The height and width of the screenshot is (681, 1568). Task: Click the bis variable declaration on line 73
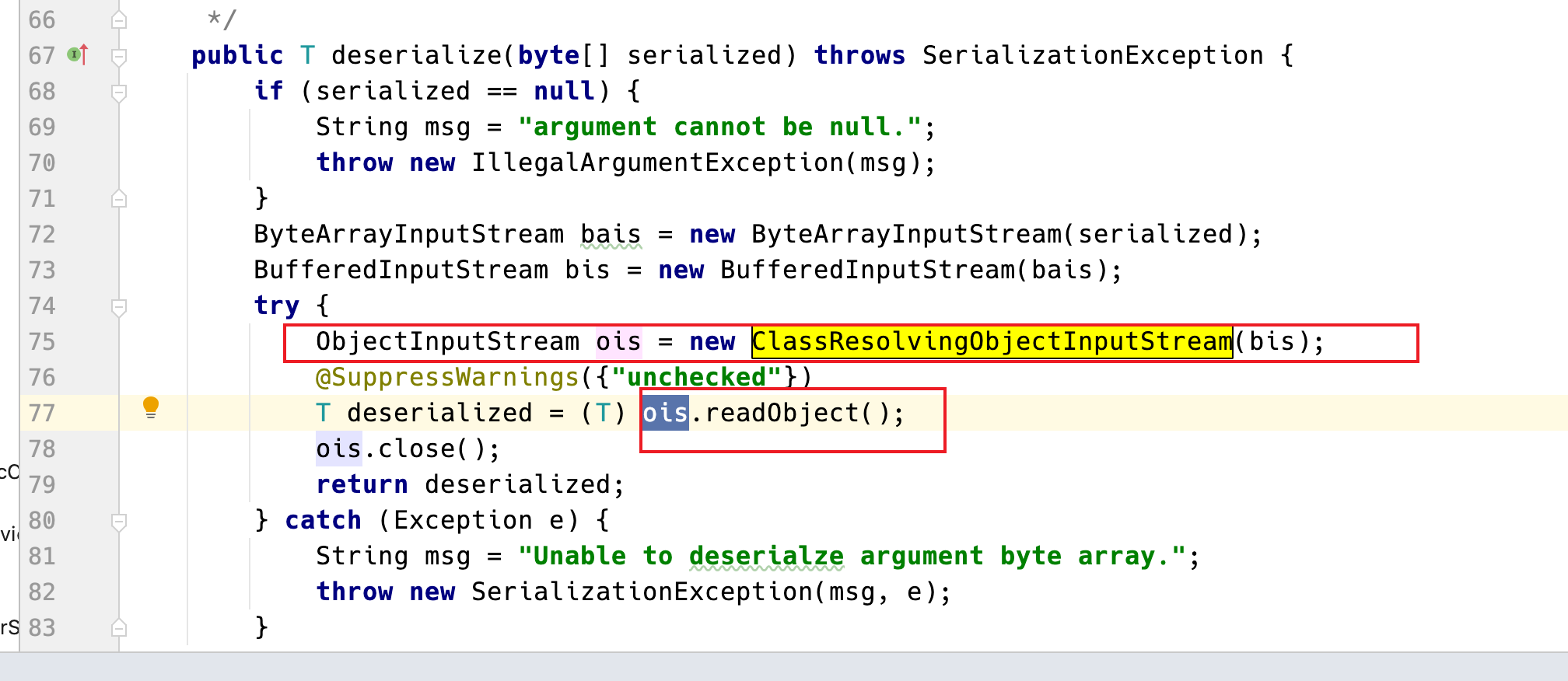coord(587,270)
